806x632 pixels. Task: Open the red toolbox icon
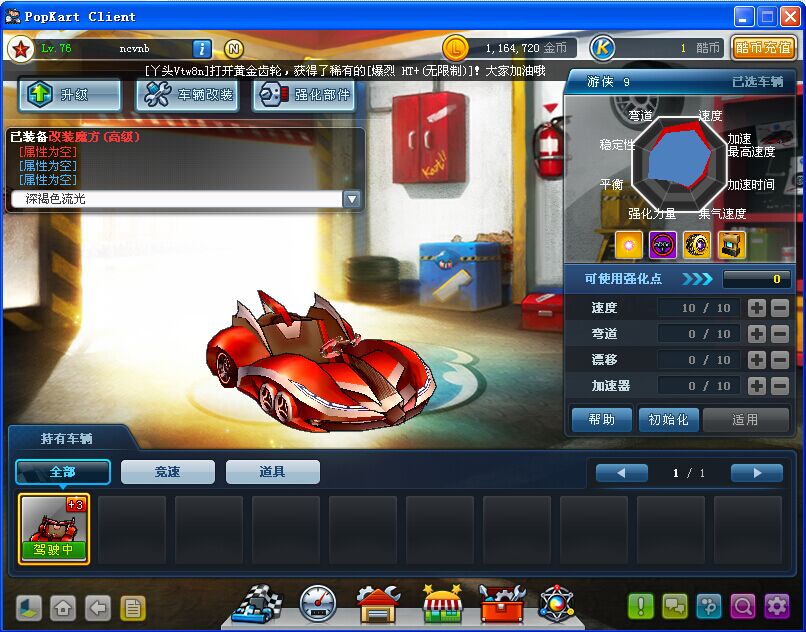pos(502,604)
